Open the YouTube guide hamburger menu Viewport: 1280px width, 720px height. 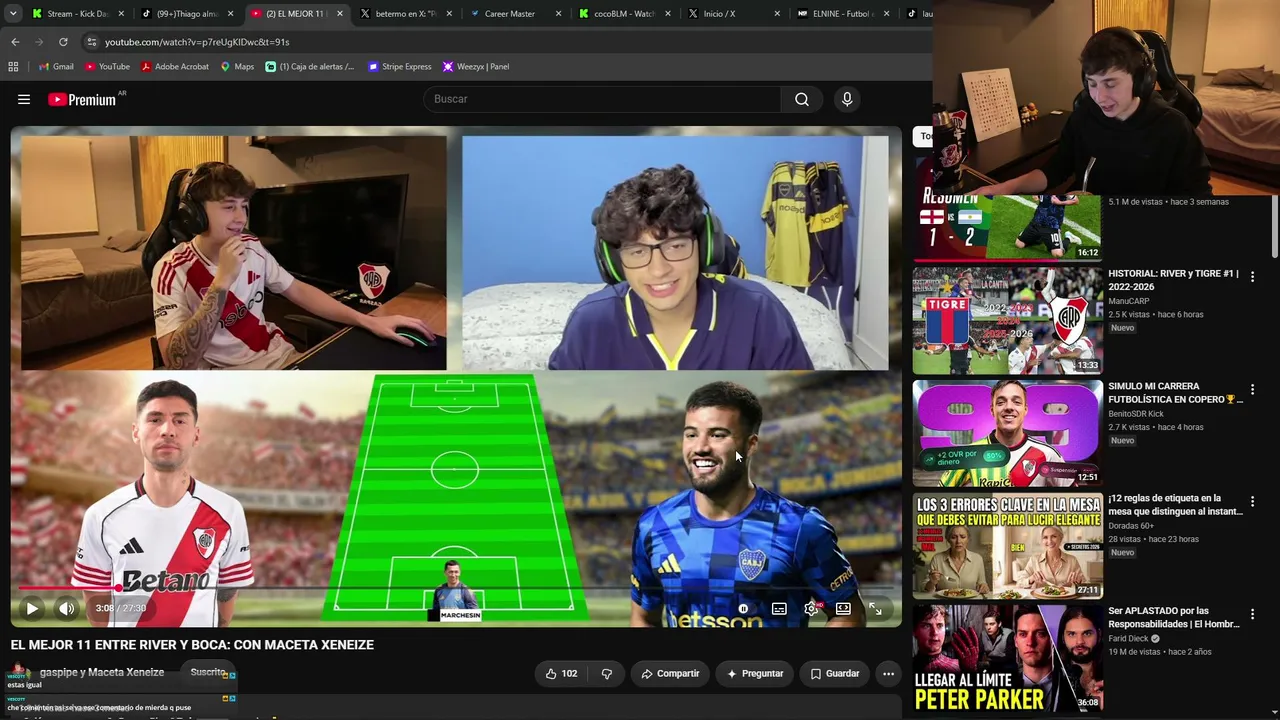pos(24,99)
